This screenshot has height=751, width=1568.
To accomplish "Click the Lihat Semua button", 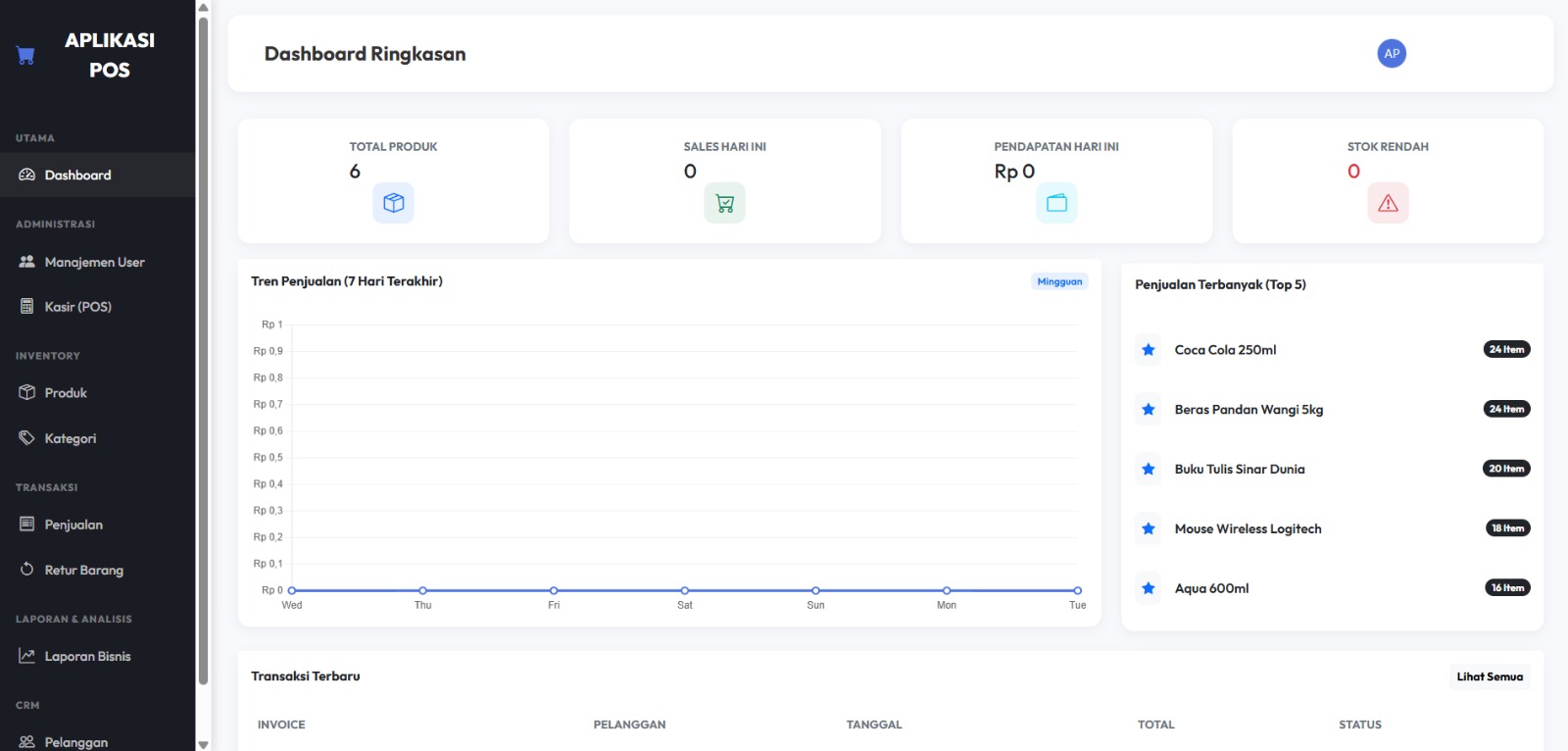I will (1490, 676).
